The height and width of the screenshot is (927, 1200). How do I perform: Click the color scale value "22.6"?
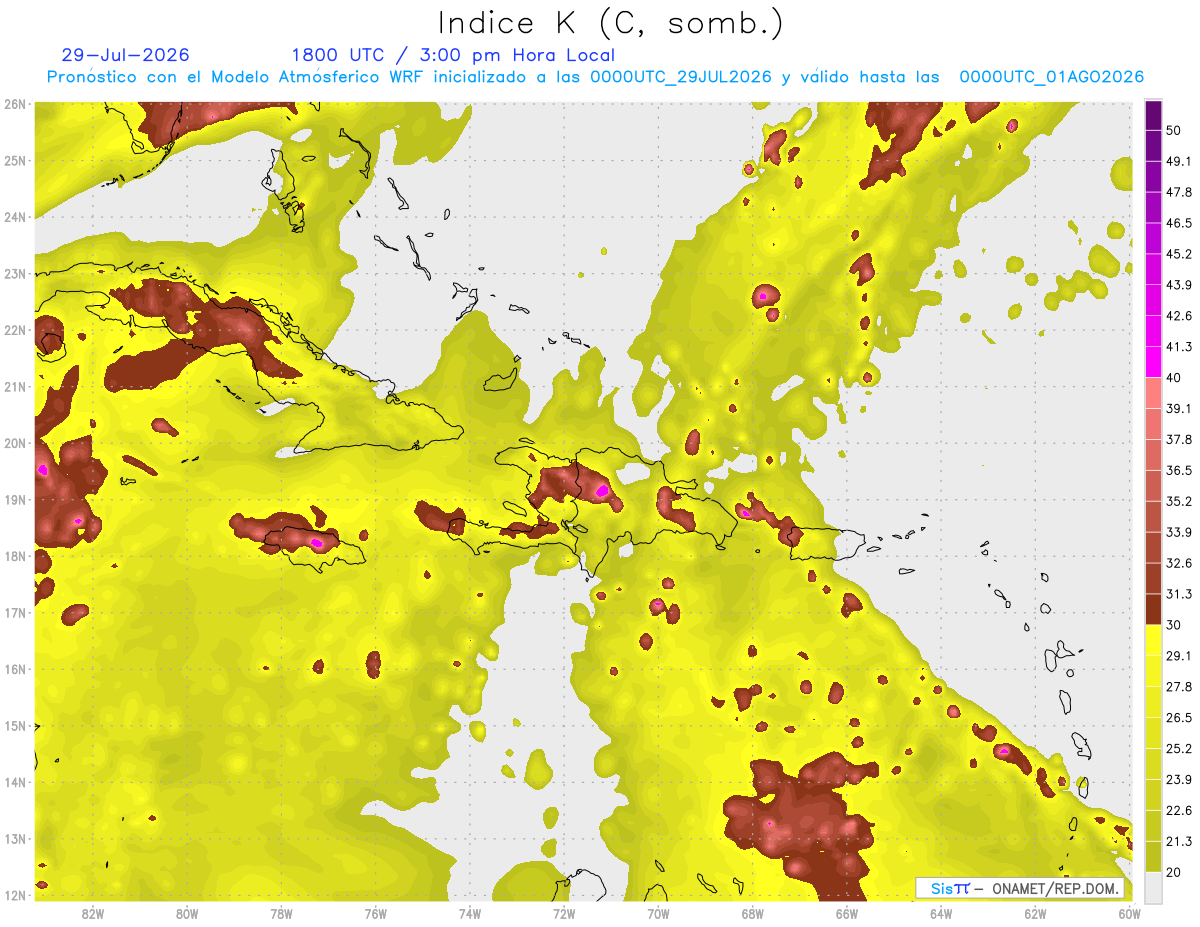(1179, 810)
